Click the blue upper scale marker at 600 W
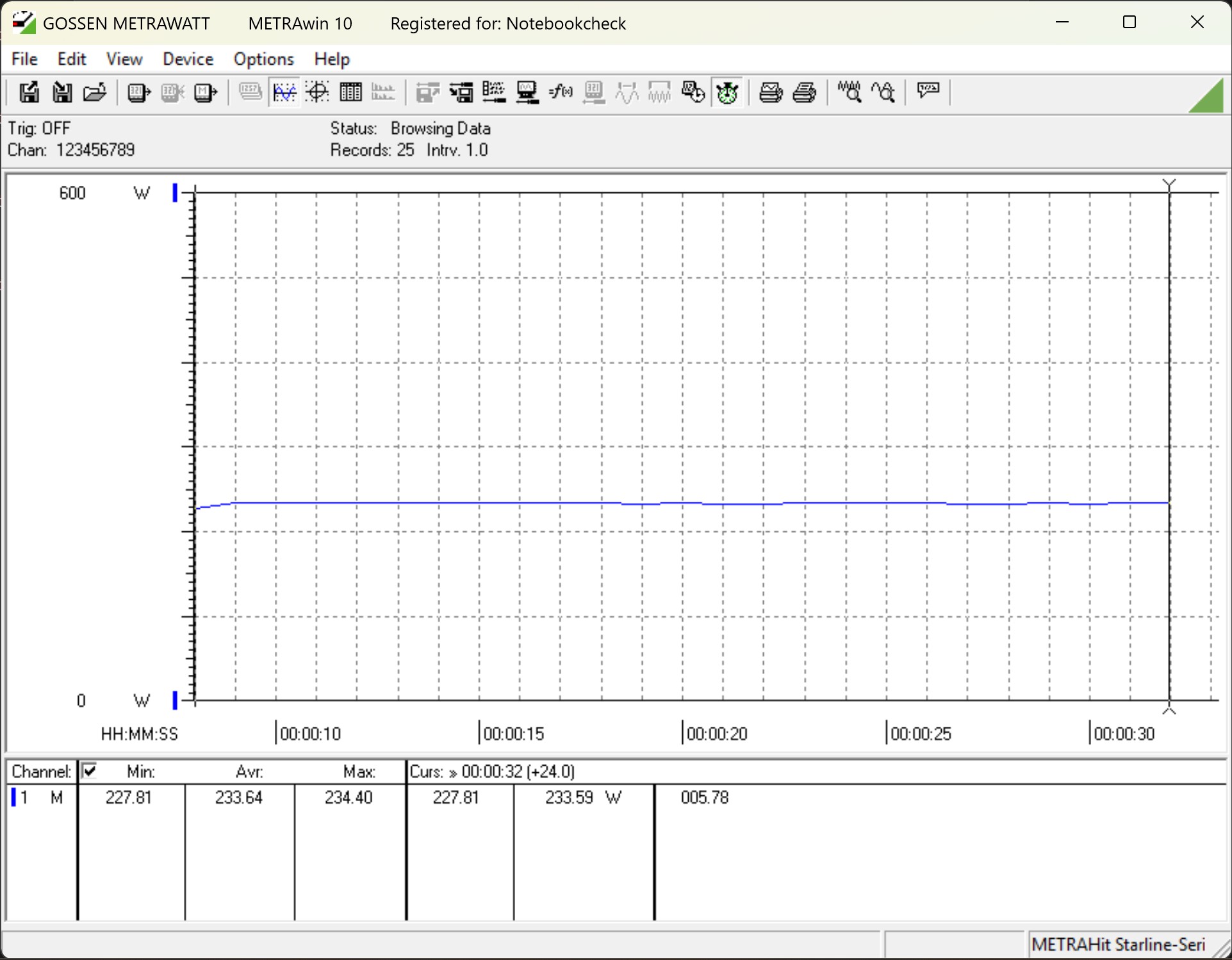 click(175, 192)
